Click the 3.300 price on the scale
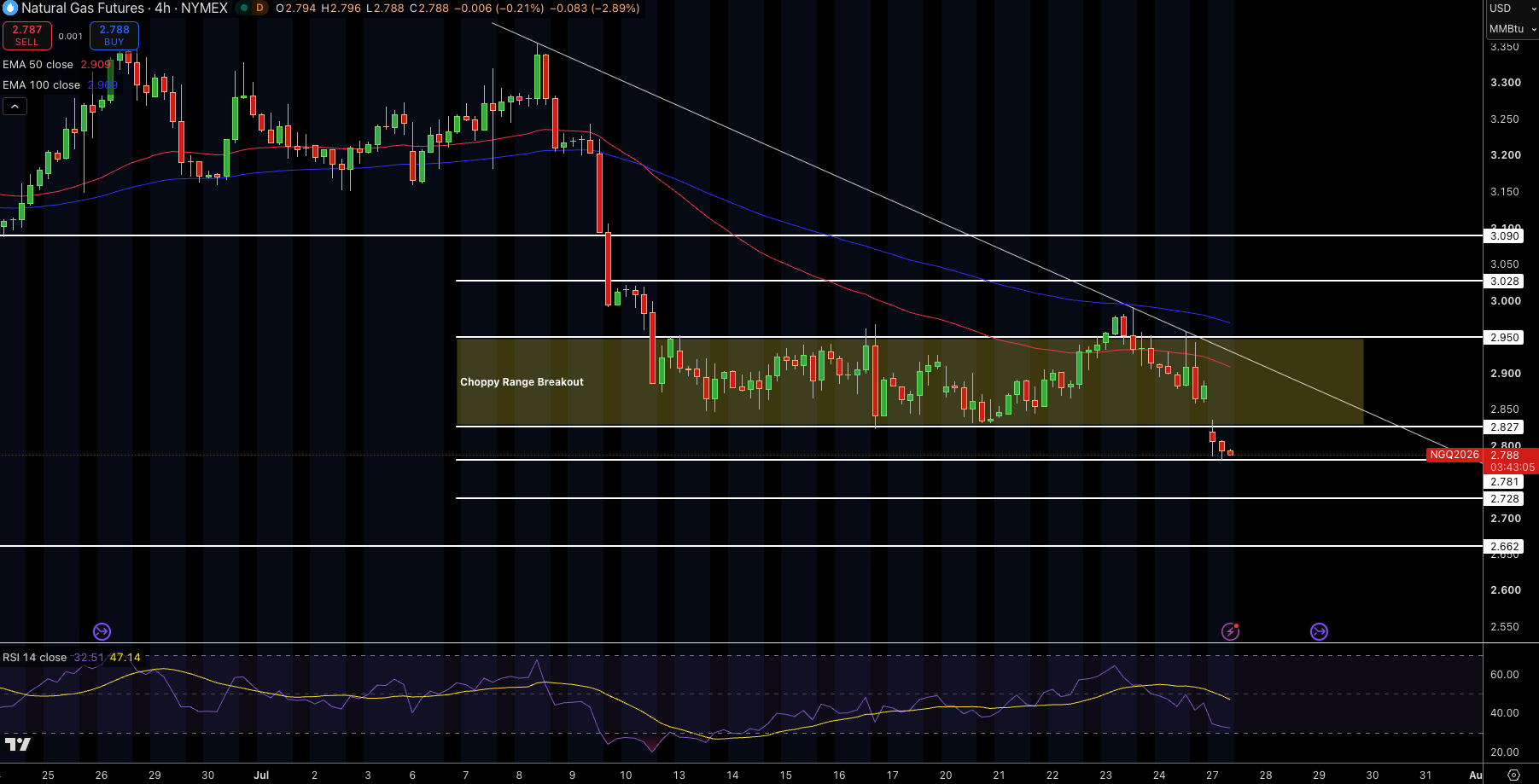Viewport: 1539px width, 784px height. (x=1506, y=83)
